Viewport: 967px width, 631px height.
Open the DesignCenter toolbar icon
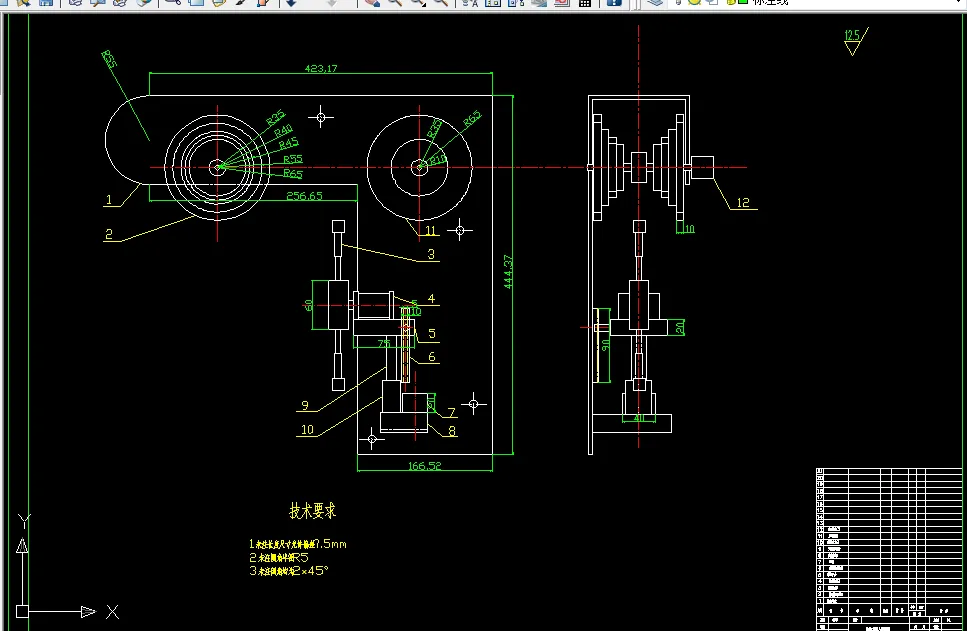click(x=493, y=2)
